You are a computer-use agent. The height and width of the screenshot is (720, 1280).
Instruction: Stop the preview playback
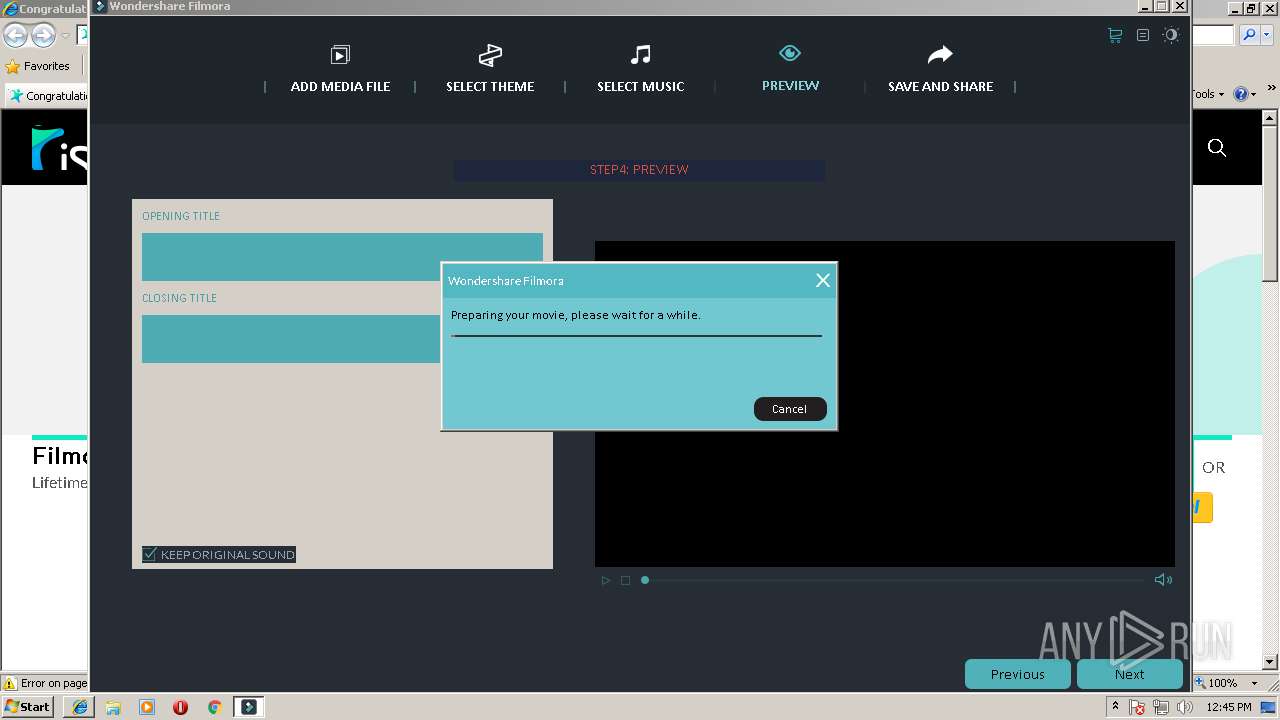[625, 580]
